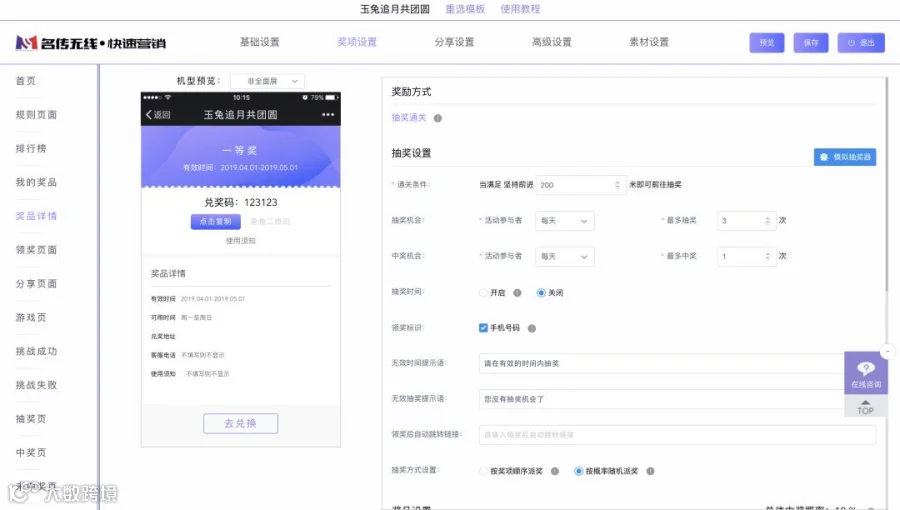
Task: Open the 在线咨询 chat widget
Action: [866, 373]
